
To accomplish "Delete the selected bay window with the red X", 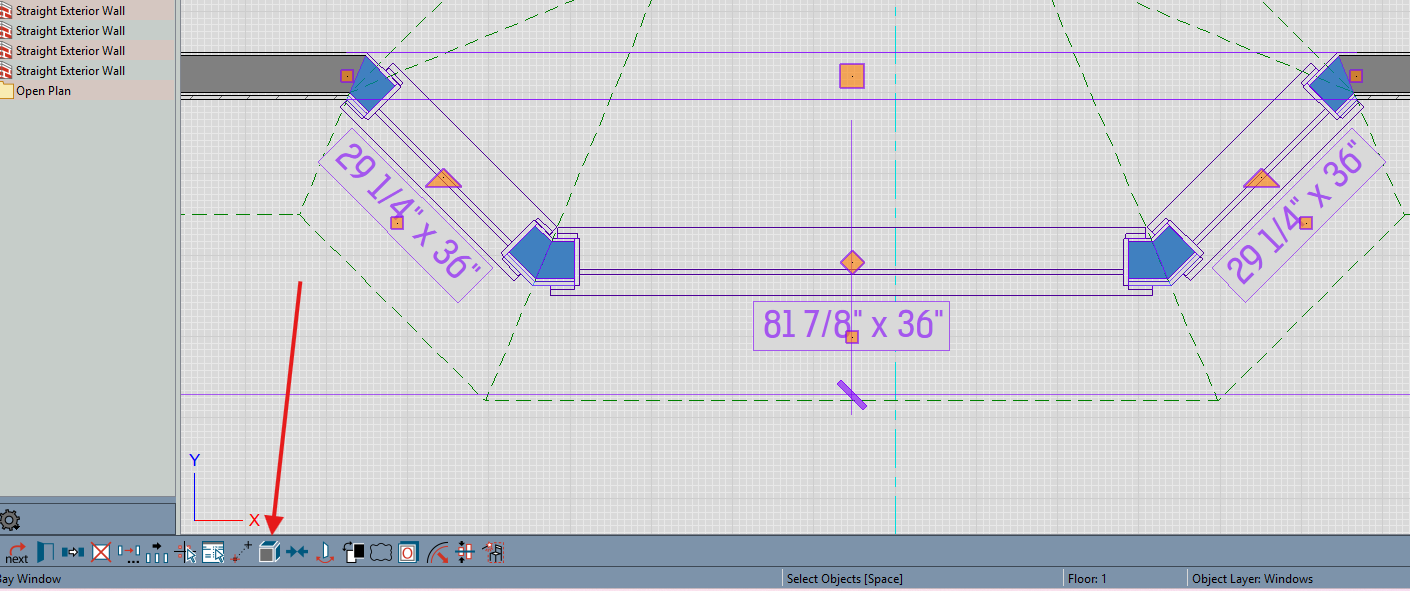I will (101, 552).
